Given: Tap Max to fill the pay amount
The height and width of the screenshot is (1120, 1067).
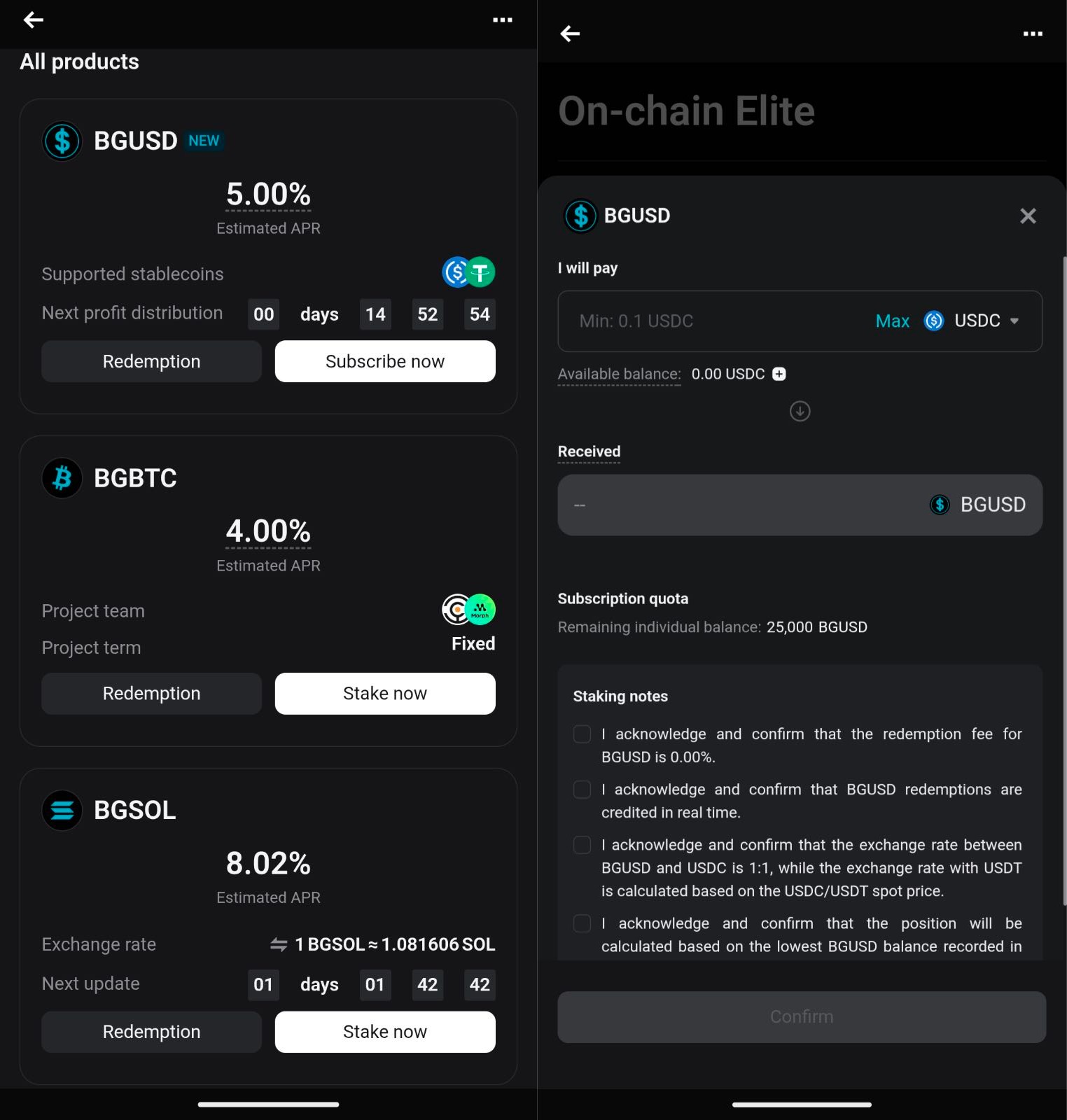Looking at the screenshot, I should pyautogui.click(x=892, y=321).
